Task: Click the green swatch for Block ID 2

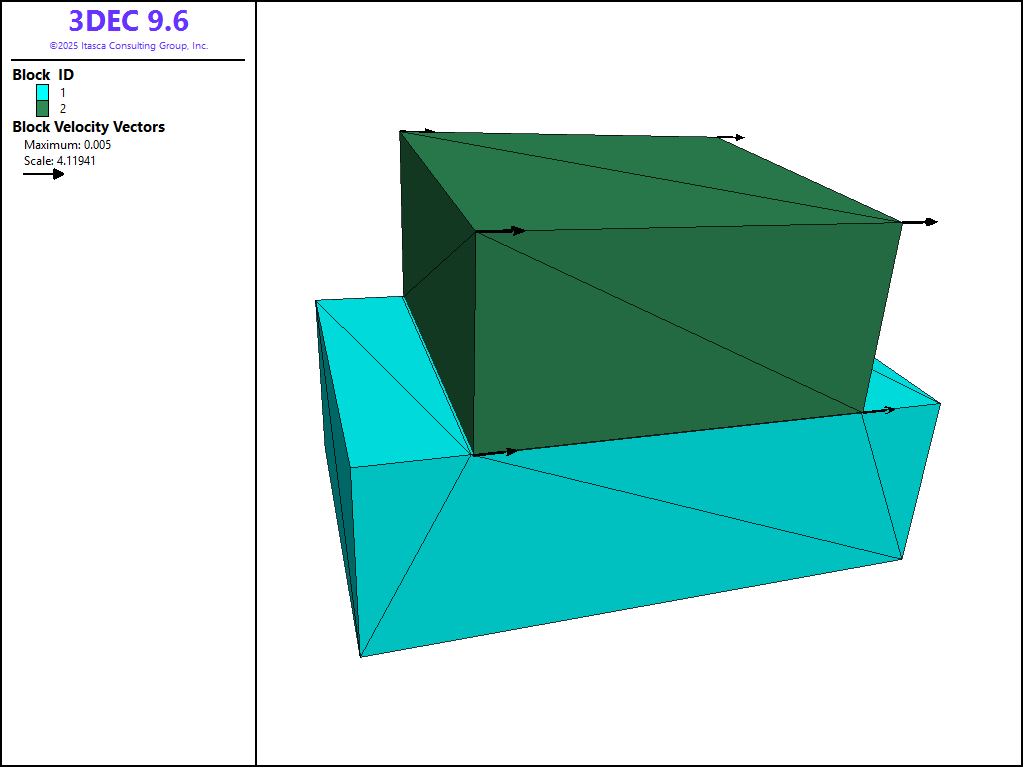Action: 42,108
